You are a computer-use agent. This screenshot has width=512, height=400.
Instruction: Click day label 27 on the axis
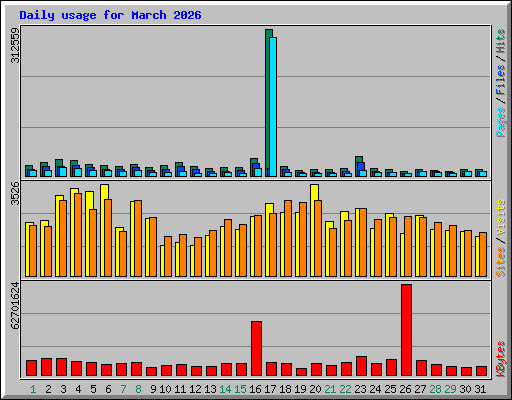(x=420, y=389)
